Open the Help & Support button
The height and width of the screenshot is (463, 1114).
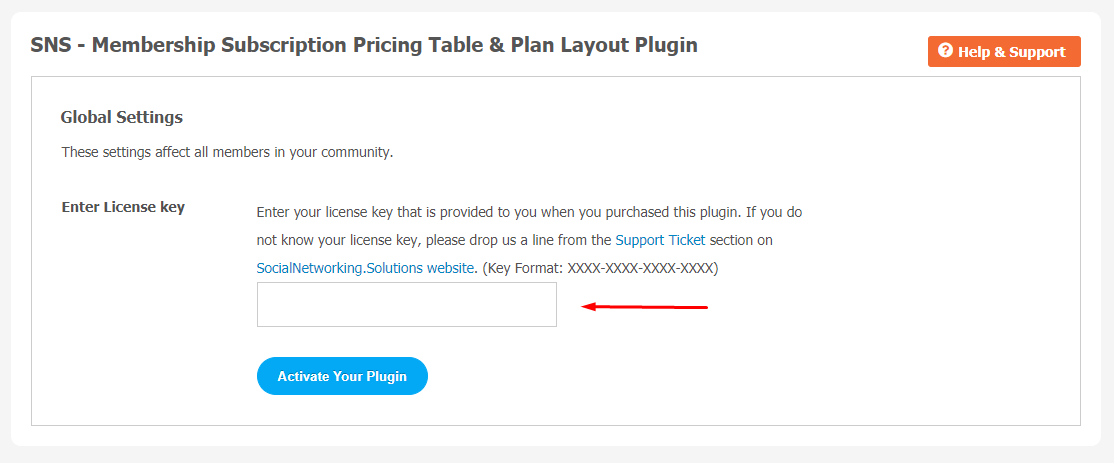pyautogui.click(x=1004, y=52)
